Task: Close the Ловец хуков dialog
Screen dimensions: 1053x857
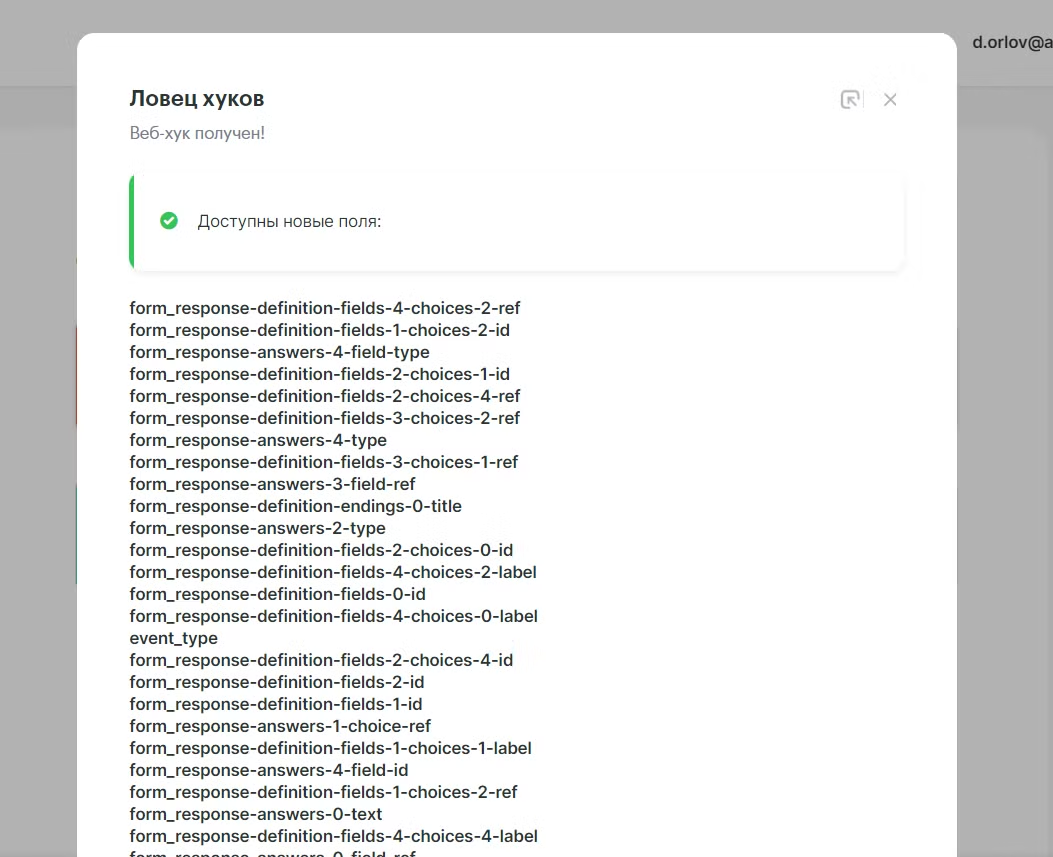Action: [890, 99]
